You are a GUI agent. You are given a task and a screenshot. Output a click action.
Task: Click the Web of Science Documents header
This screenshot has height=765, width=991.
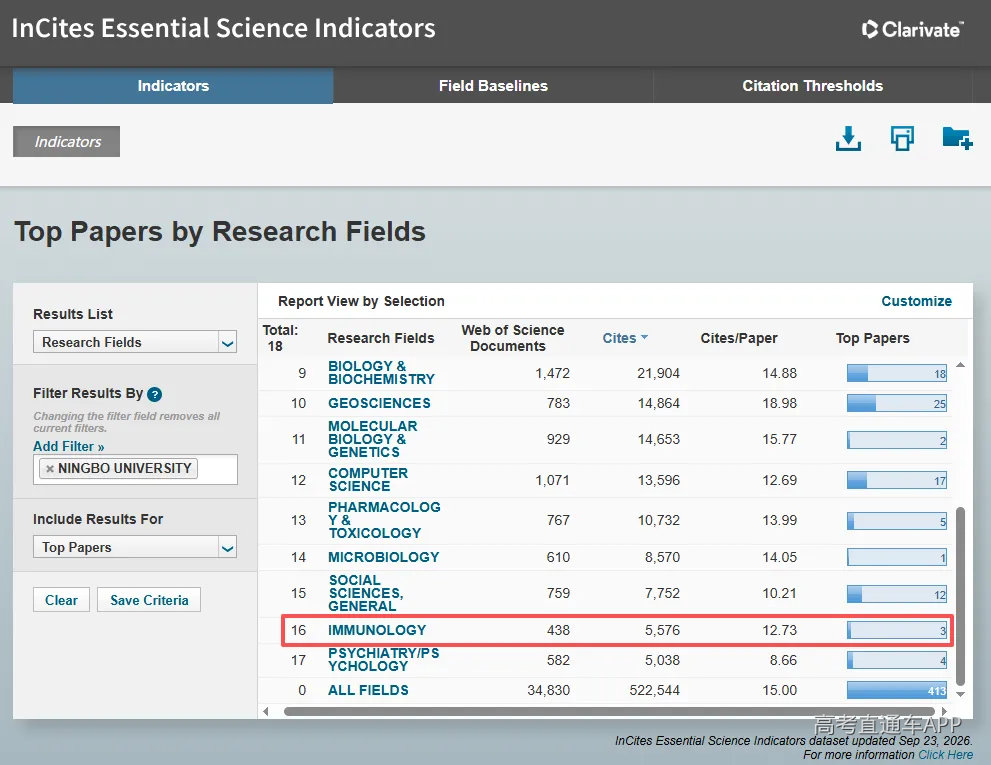coord(513,338)
